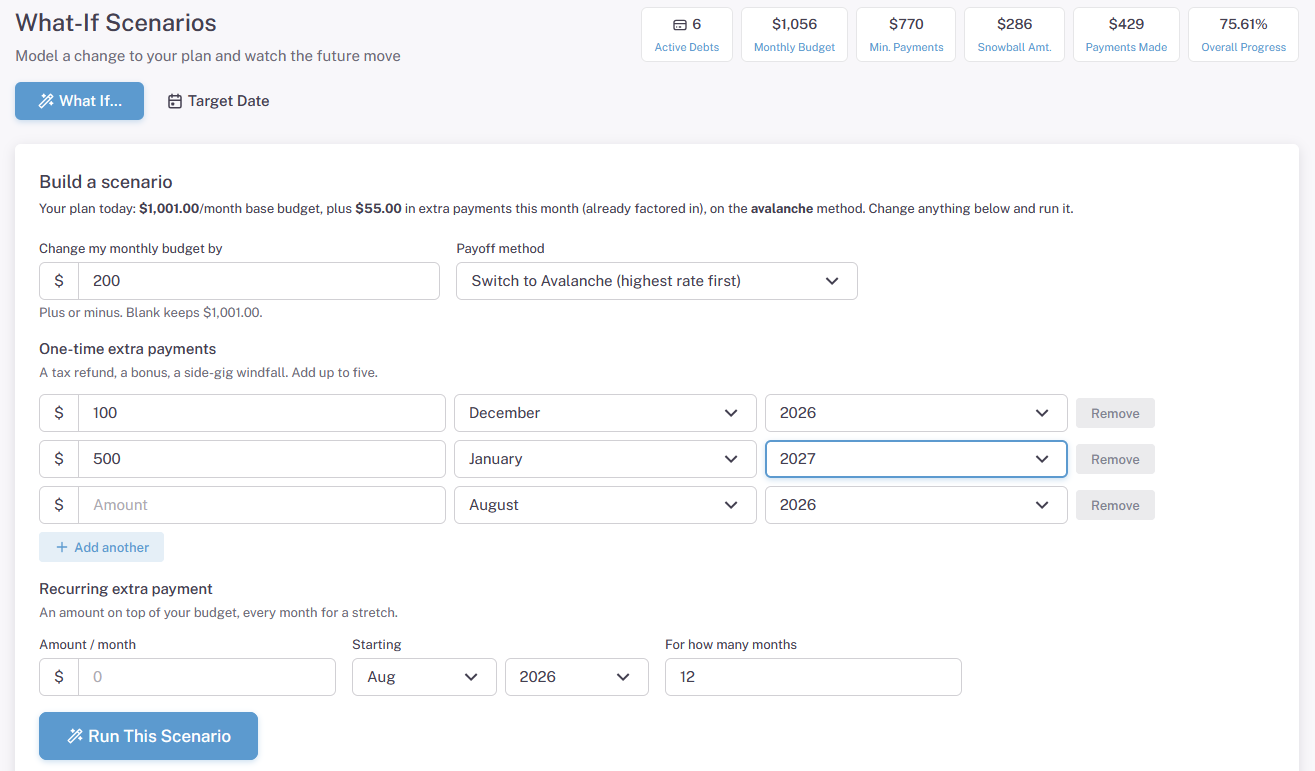This screenshot has height=771, width=1315.
Task: Open the December month dropdown
Action: click(605, 413)
